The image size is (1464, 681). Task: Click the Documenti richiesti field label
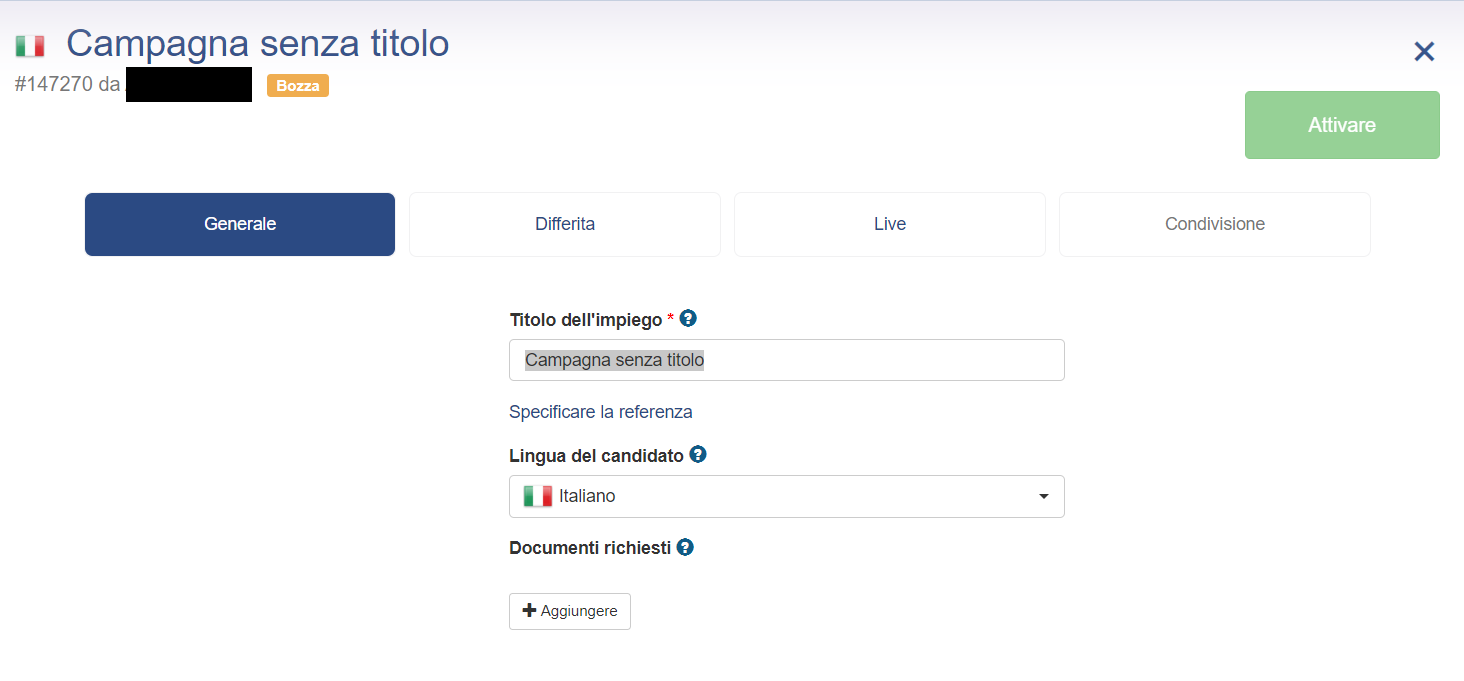point(590,548)
